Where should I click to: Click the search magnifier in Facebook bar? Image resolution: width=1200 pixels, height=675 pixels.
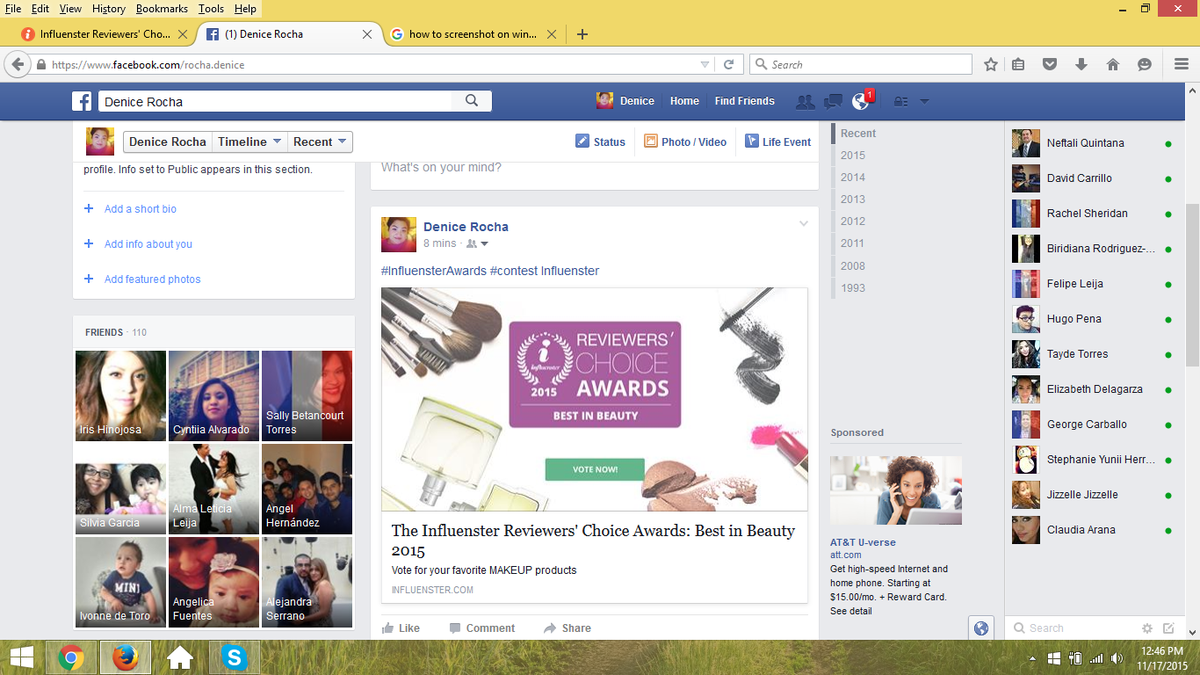[x=471, y=101]
